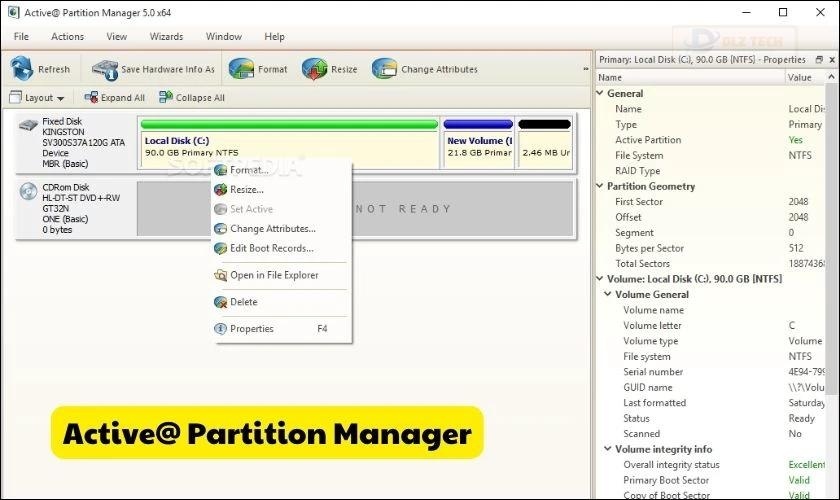This screenshot has width=840, height=500.
Task: Collapse Volume: Local Disk (C:) section
Action: pos(600,279)
